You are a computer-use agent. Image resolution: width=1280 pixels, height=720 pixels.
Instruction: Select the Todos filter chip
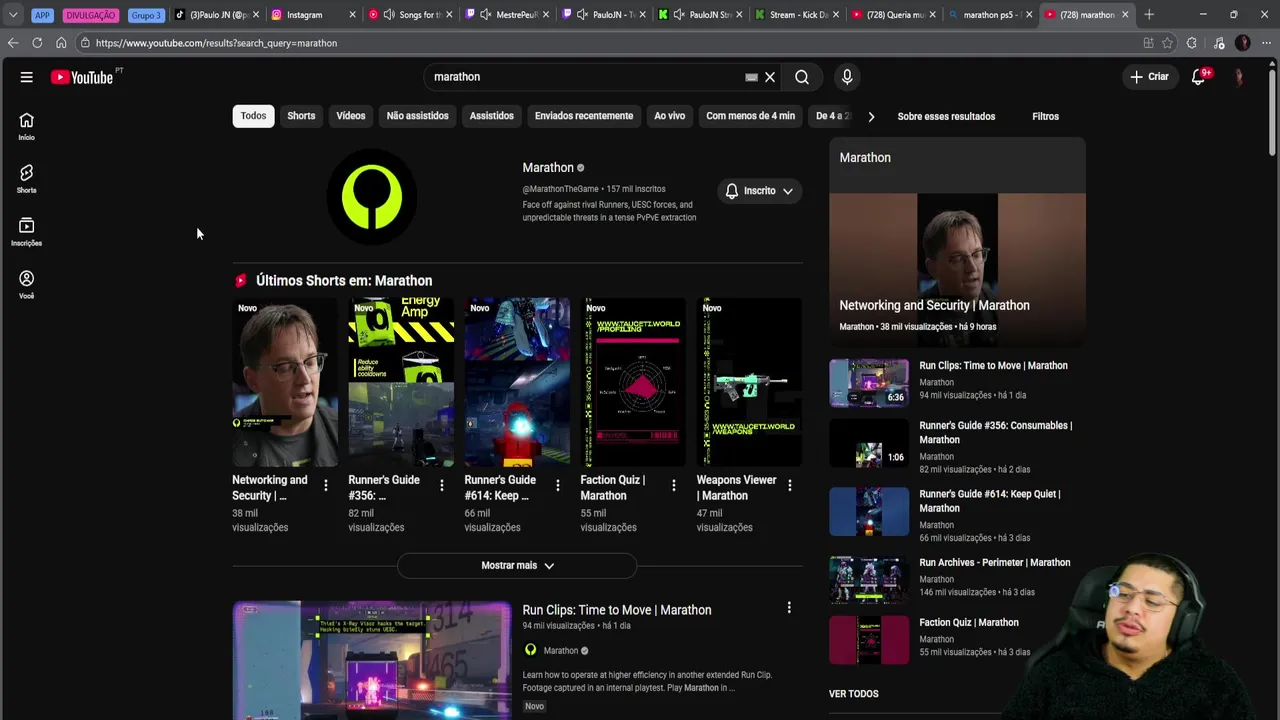[253, 116]
